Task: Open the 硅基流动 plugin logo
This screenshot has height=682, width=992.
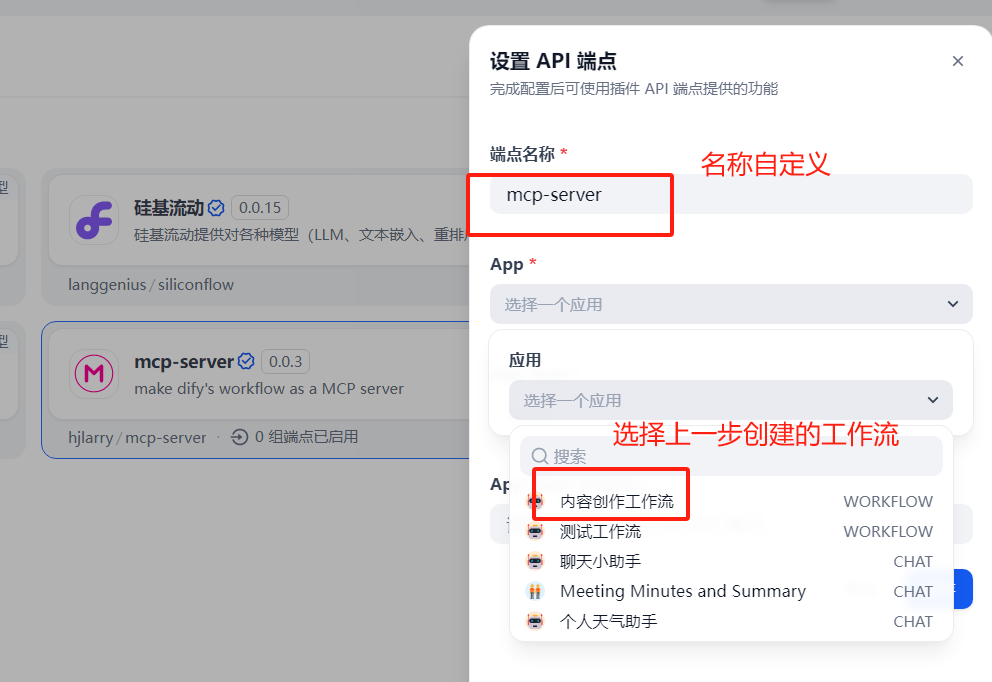Action: tap(94, 220)
